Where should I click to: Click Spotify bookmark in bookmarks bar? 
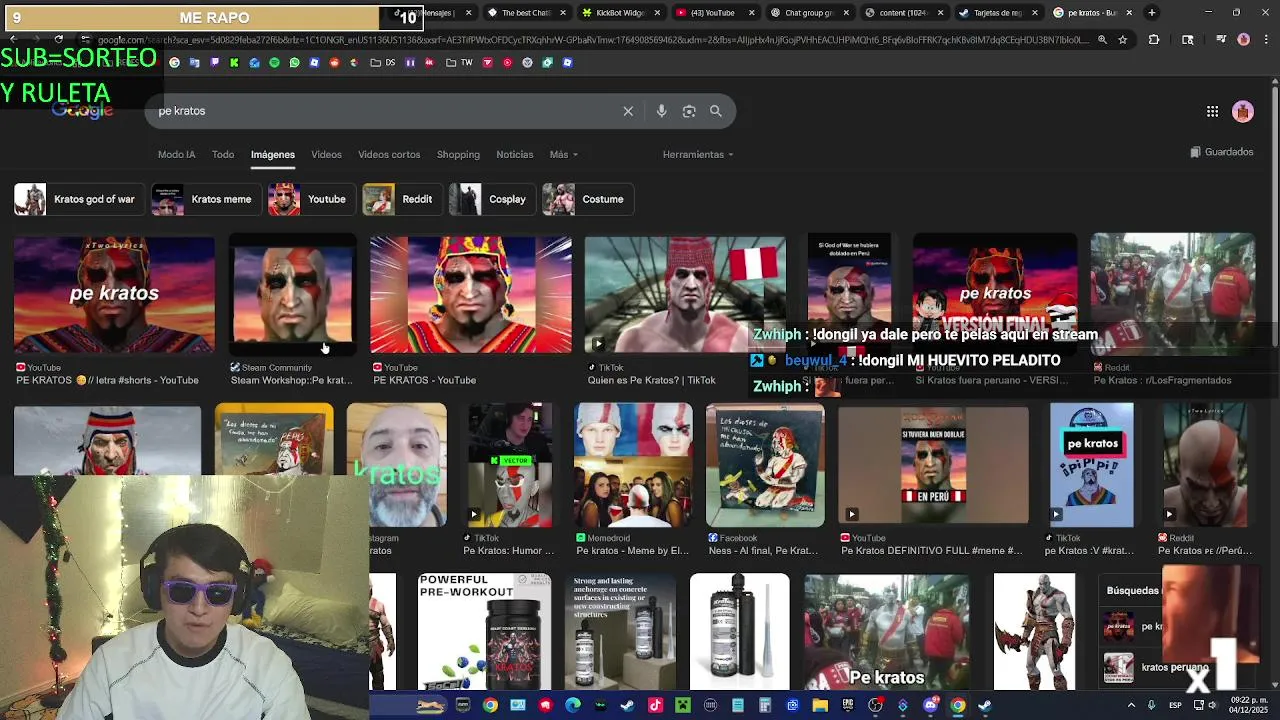pos(274,62)
